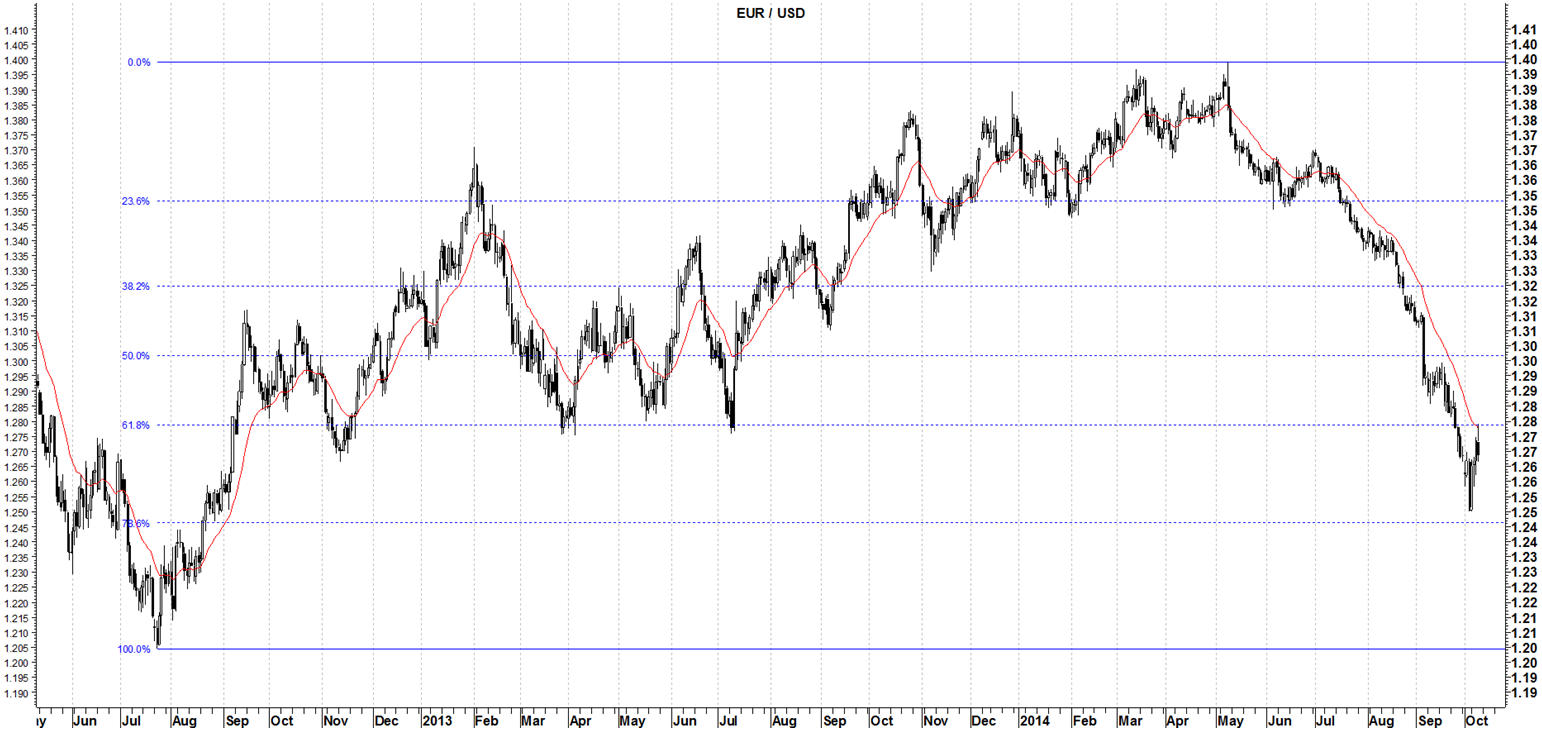Select the "0.0%" Fibonacci level label
The image size is (1542, 735).
click(138, 62)
